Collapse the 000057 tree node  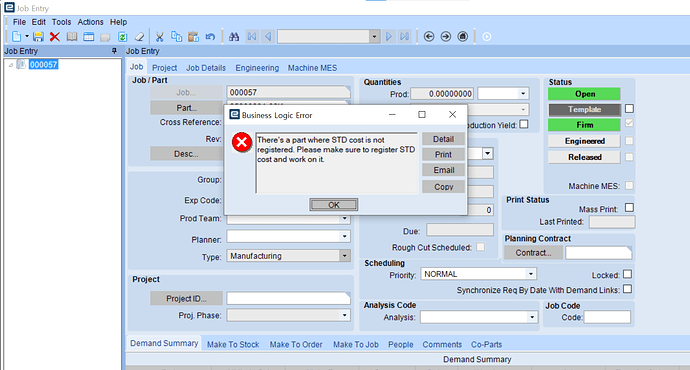pyautogui.click(x=11, y=65)
